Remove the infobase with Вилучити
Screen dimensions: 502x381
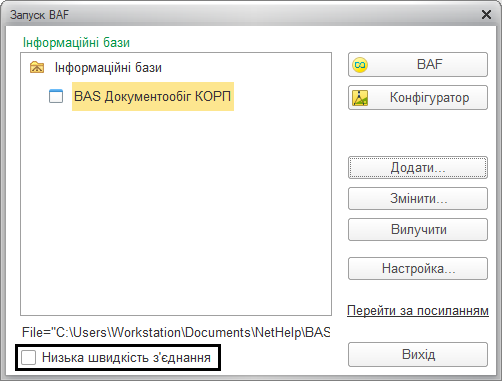(x=418, y=230)
